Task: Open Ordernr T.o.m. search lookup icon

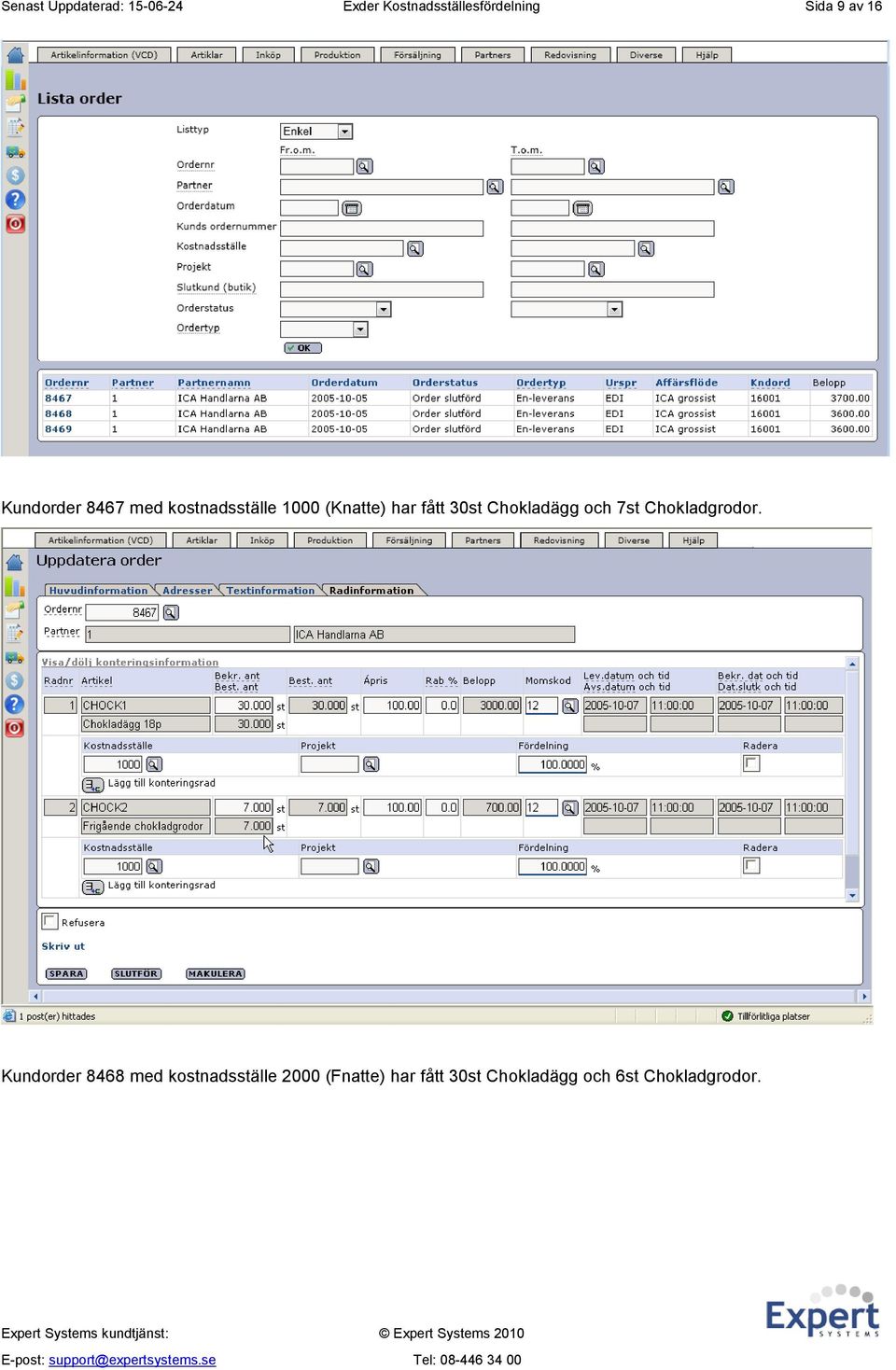Action: click(595, 166)
